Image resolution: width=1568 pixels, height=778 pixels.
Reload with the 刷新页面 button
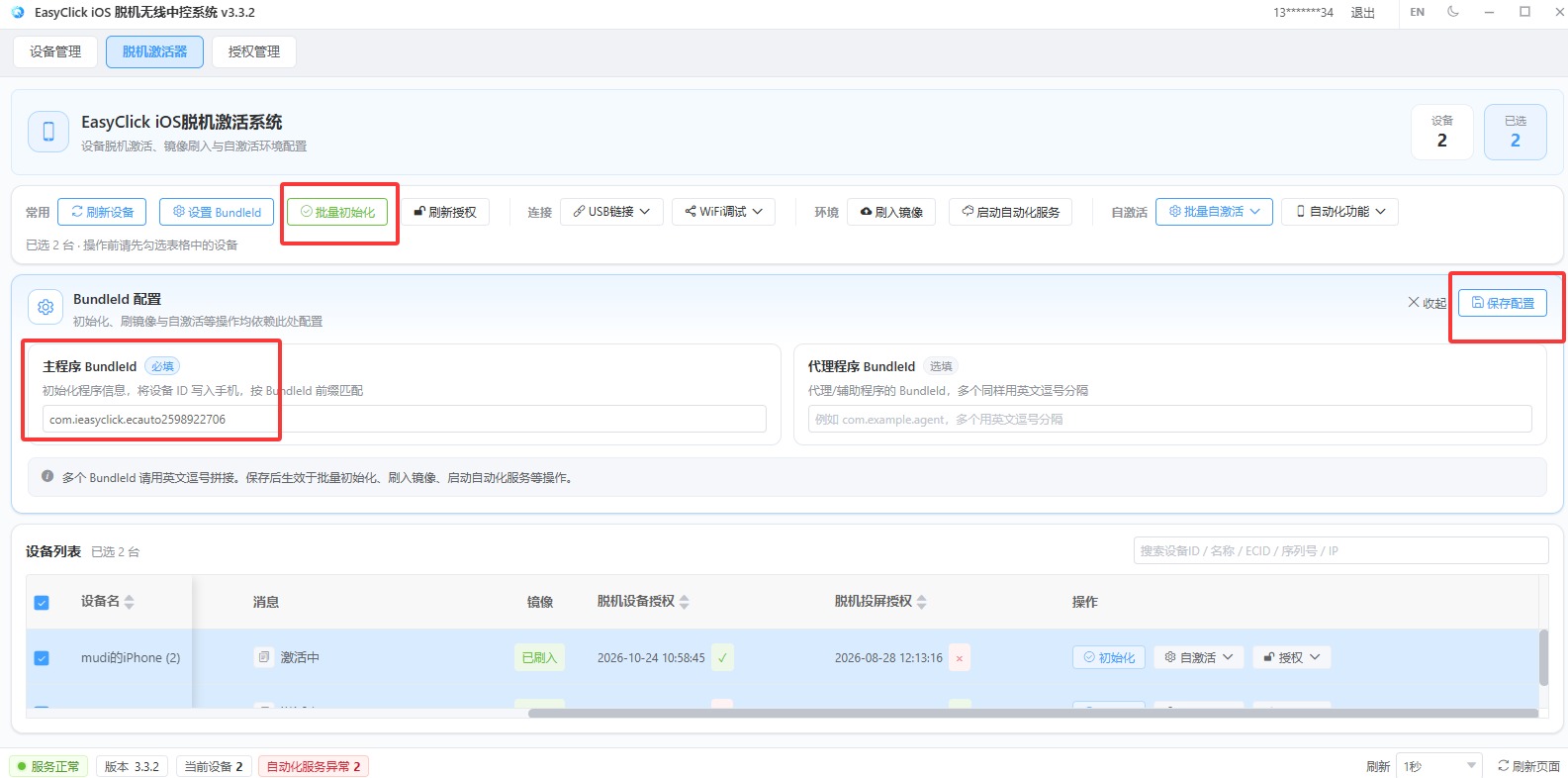1528,766
